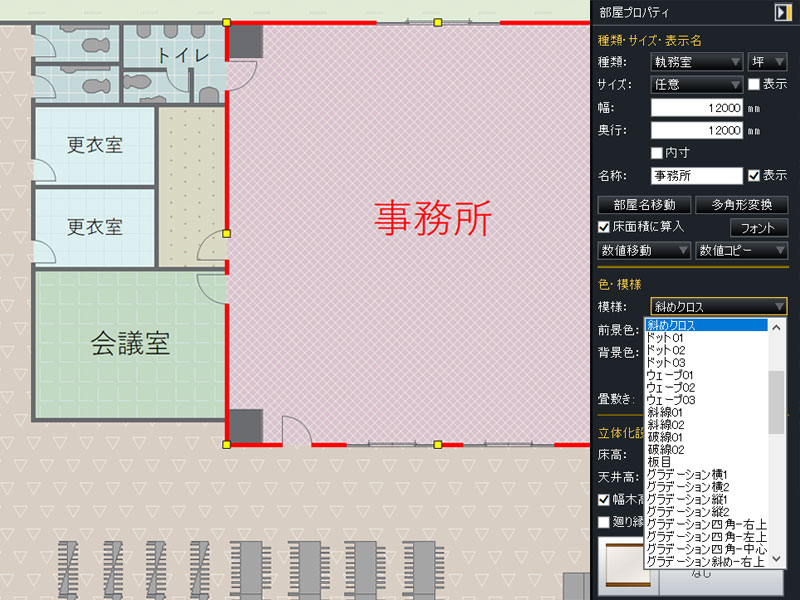The height and width of the screenshot is (600, 800).
Task: Click the door symbol on the office's bottom wall
Action: tap(297, 432)
